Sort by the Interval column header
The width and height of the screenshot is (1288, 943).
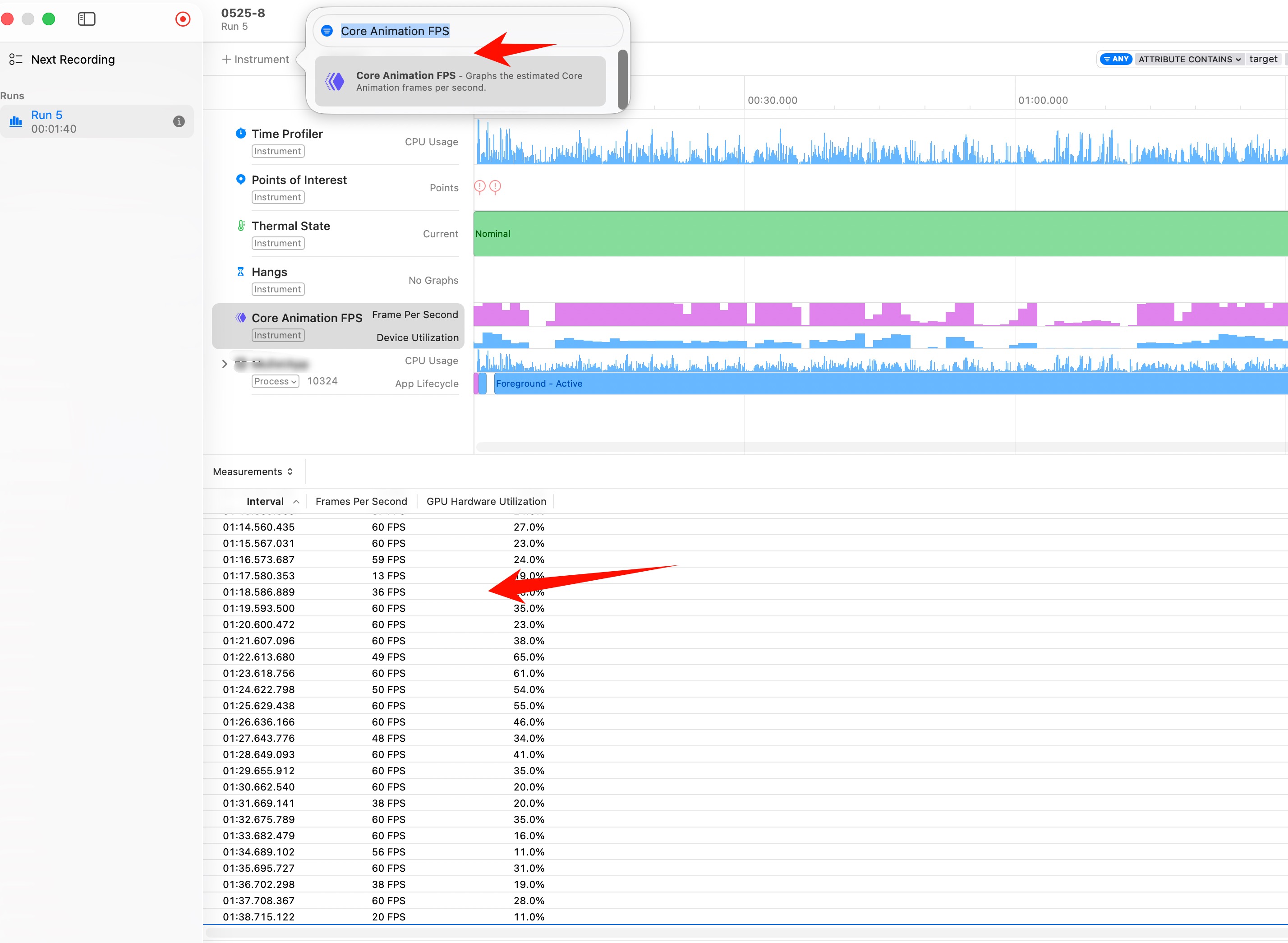(x=265, y=501)
